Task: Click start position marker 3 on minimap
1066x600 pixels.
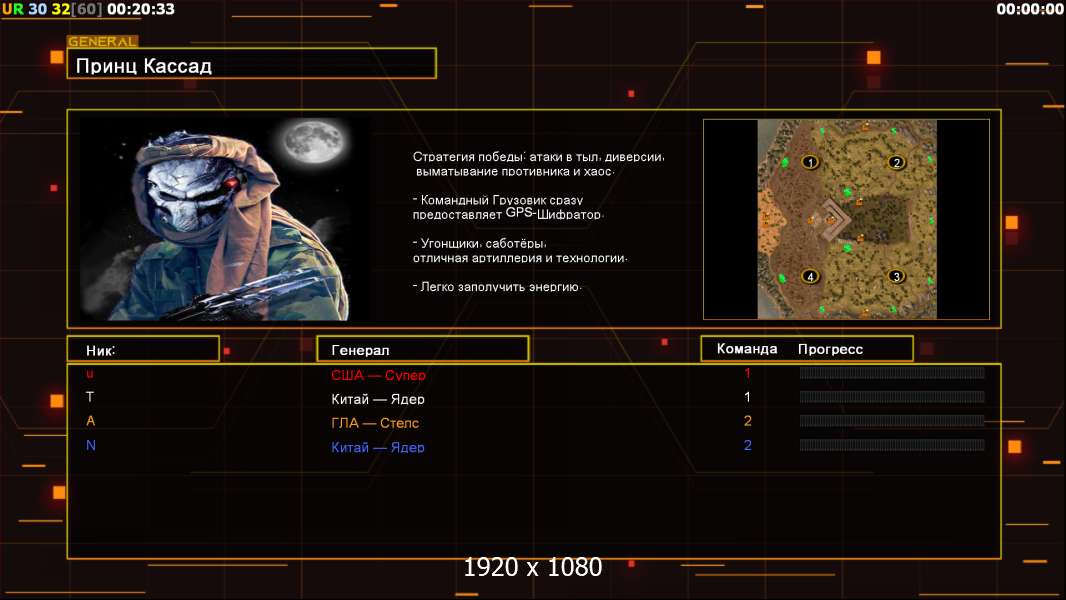Action: [897, 277]
